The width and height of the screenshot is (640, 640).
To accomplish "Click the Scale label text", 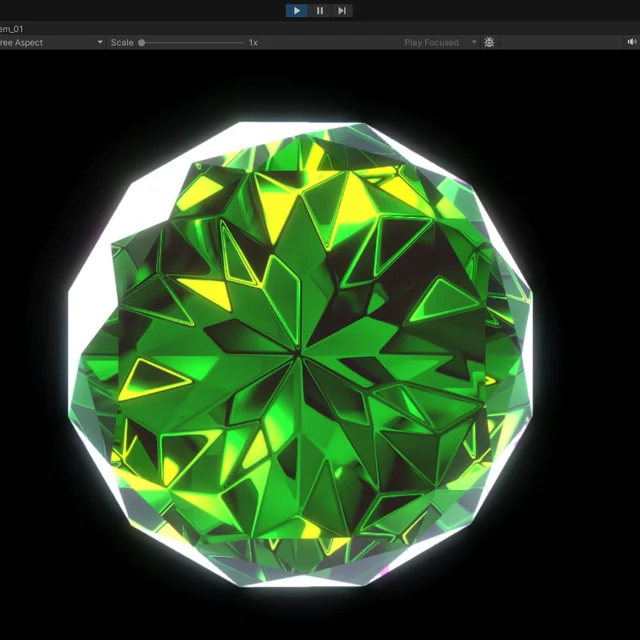I will pyautogui.click(x=122, y=43).
